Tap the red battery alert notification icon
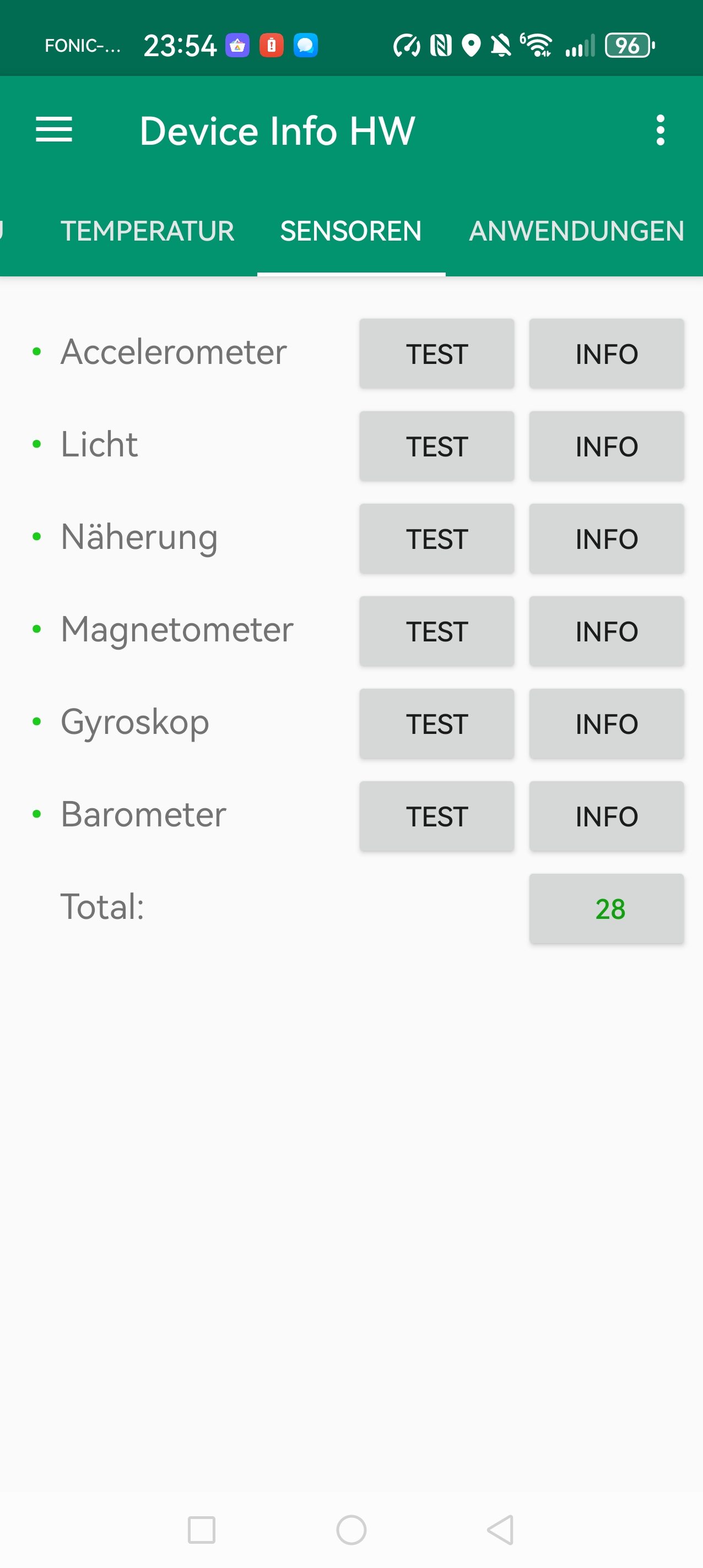 coord(271,46)
